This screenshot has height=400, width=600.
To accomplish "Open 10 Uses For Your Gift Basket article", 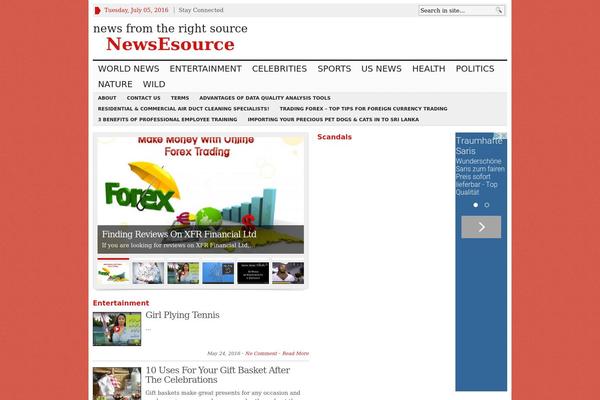I will coord(218,375).
